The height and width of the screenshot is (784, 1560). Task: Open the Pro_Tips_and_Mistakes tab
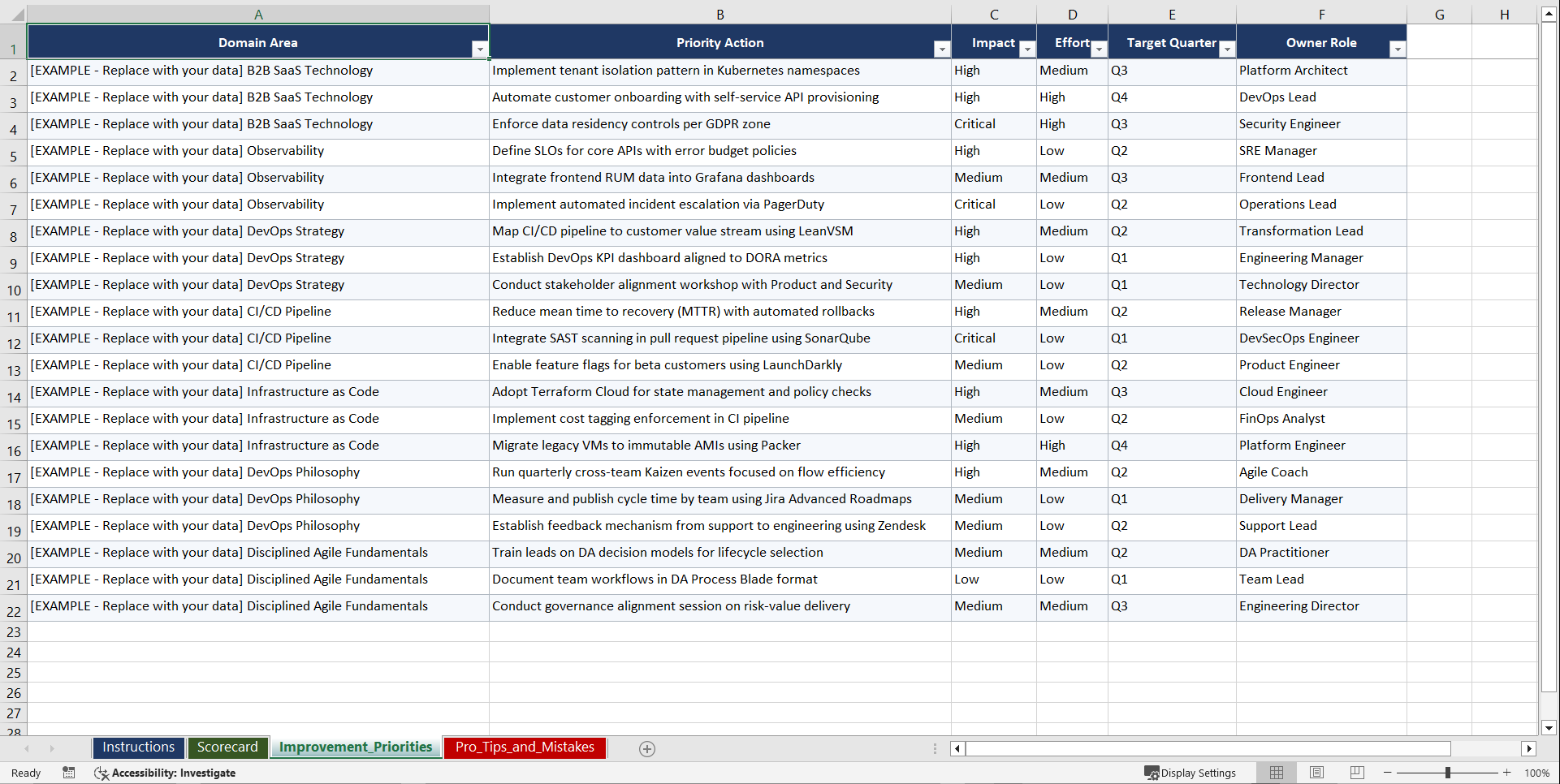pyautogui.click(x=524, y=747)
